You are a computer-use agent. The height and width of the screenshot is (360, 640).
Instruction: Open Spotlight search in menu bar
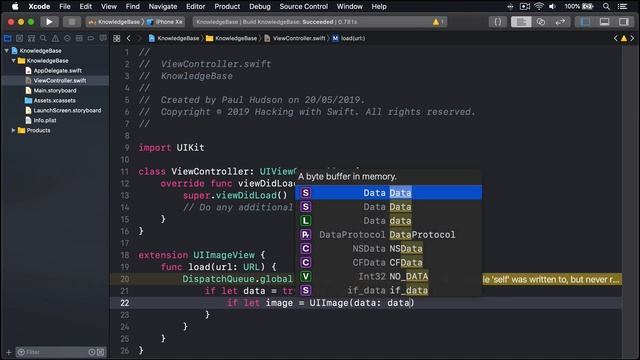(x=607, y=7)
